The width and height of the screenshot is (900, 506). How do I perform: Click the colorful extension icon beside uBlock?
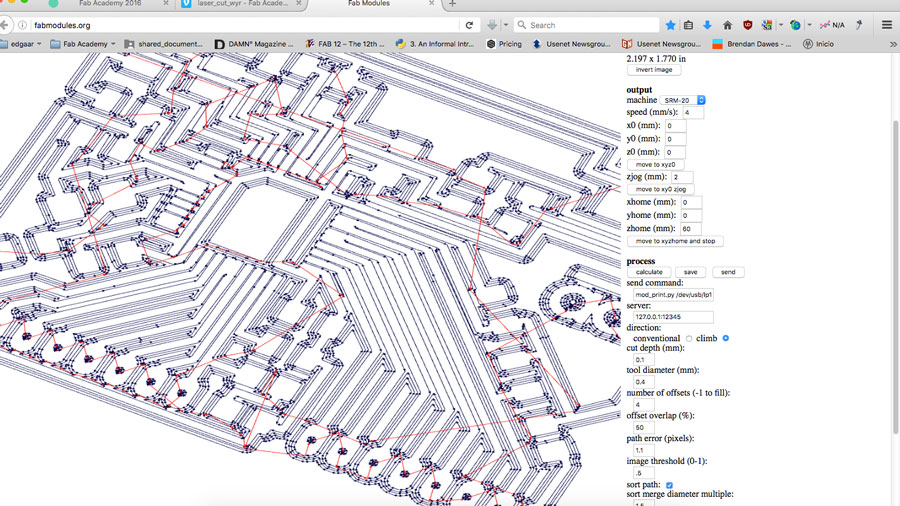click(767, 25)
